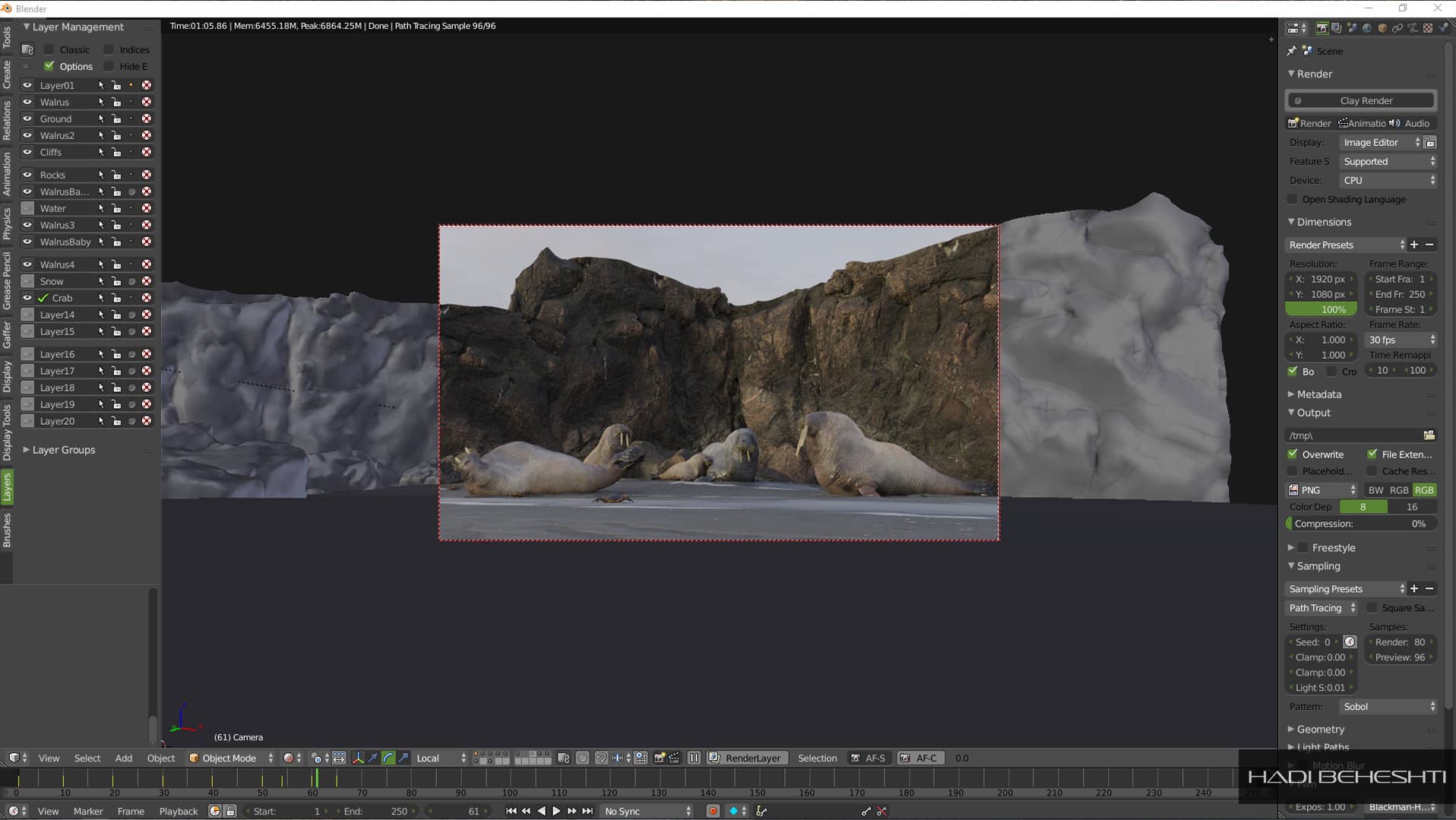This screenshot has width=1456, height=820.
Task: Lock the Ground layer
Action: point(116,119)
